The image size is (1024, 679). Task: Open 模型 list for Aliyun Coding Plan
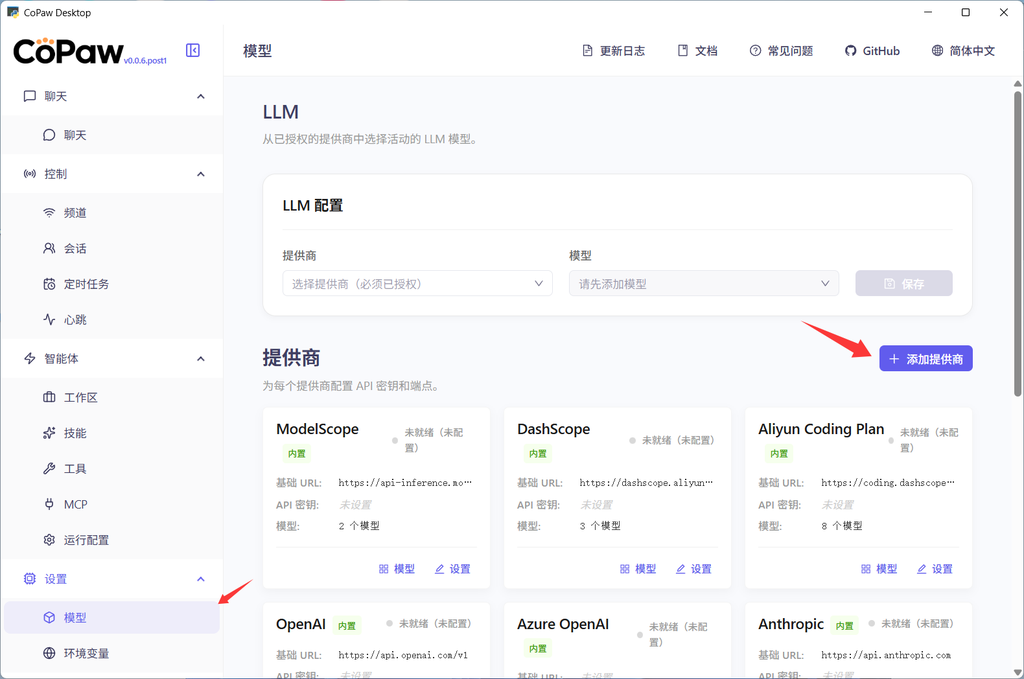[x=879, y=569]
